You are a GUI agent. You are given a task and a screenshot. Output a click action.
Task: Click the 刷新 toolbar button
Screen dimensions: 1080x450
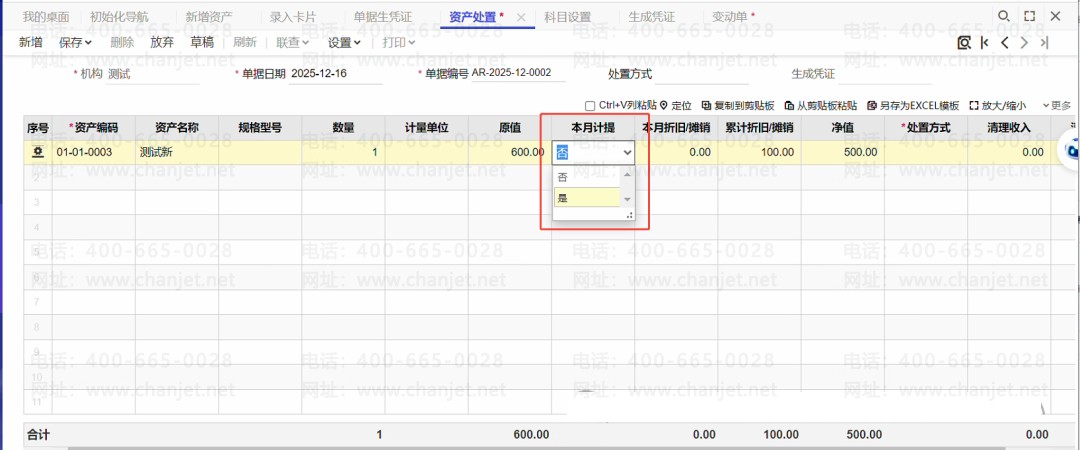(245, 42)
